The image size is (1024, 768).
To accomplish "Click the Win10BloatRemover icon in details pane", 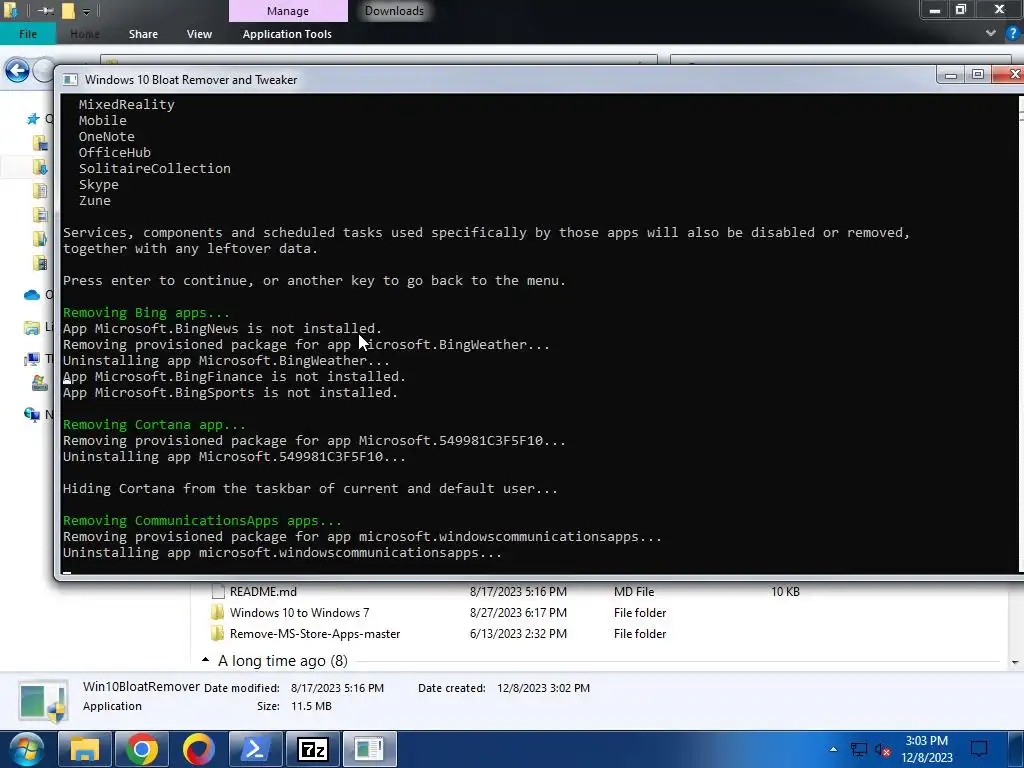I will (x=43, y=701).
